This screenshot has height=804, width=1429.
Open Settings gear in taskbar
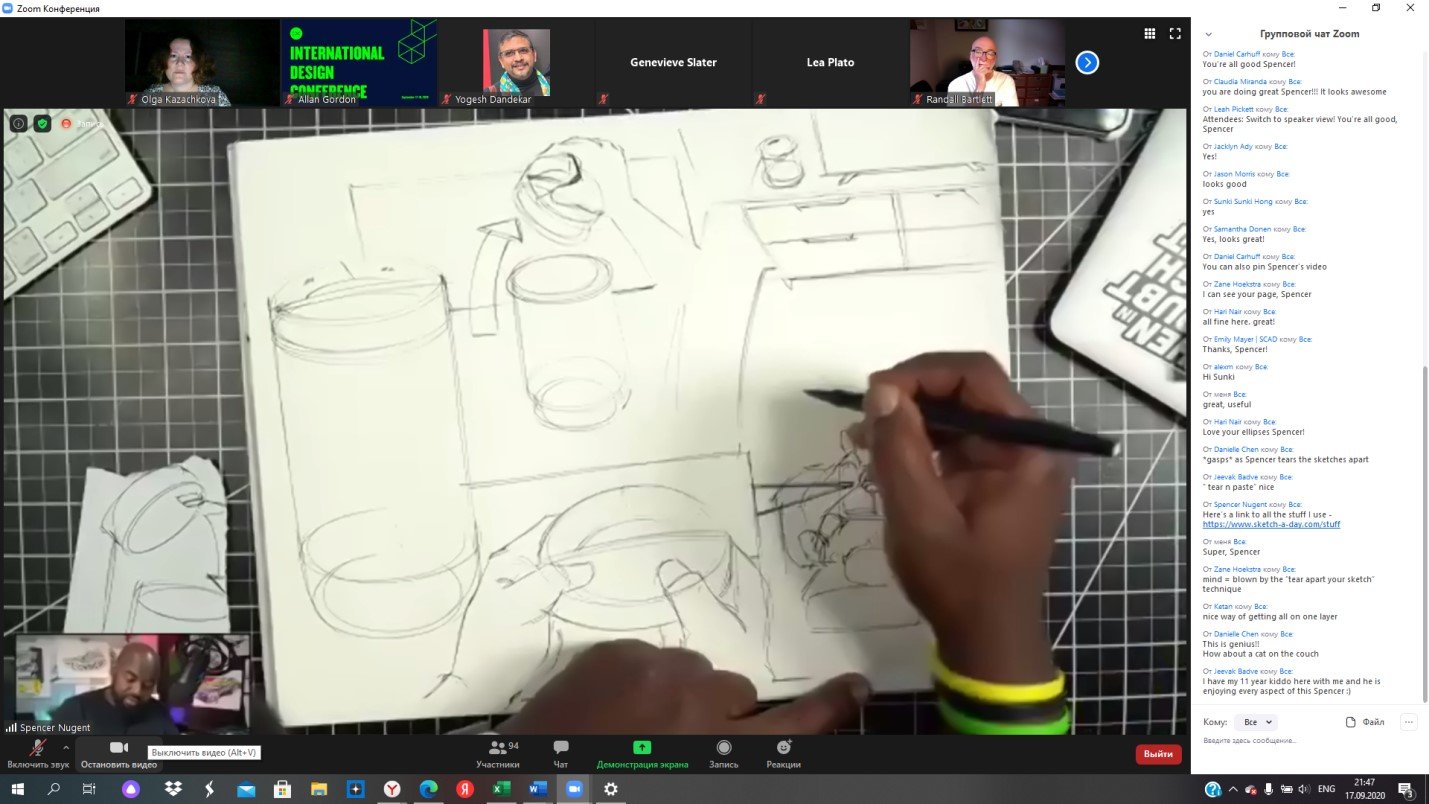click(611, 789)
